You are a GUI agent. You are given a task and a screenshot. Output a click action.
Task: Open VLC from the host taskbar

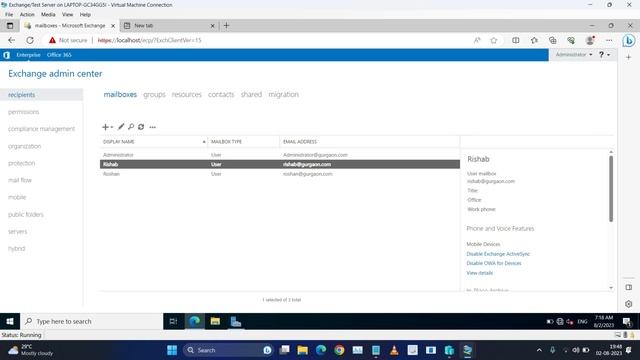coord(394,350)
